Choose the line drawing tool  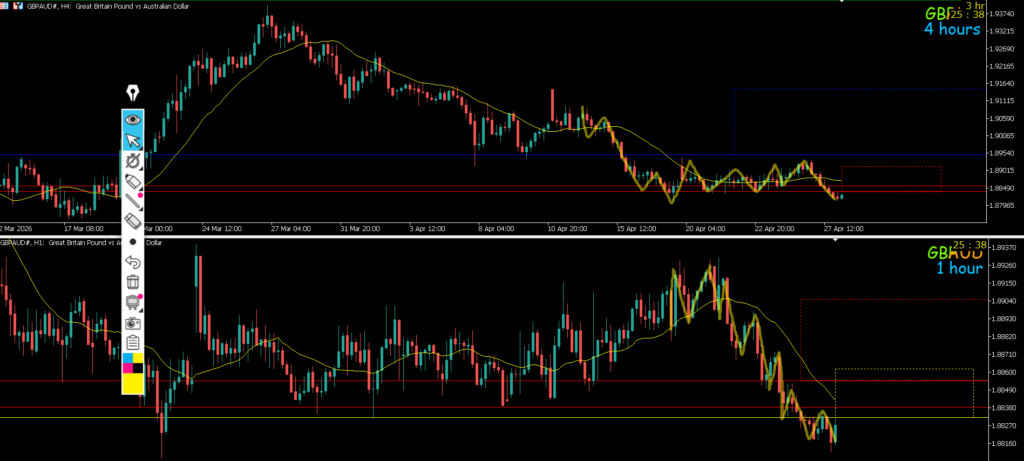[133, 200]
